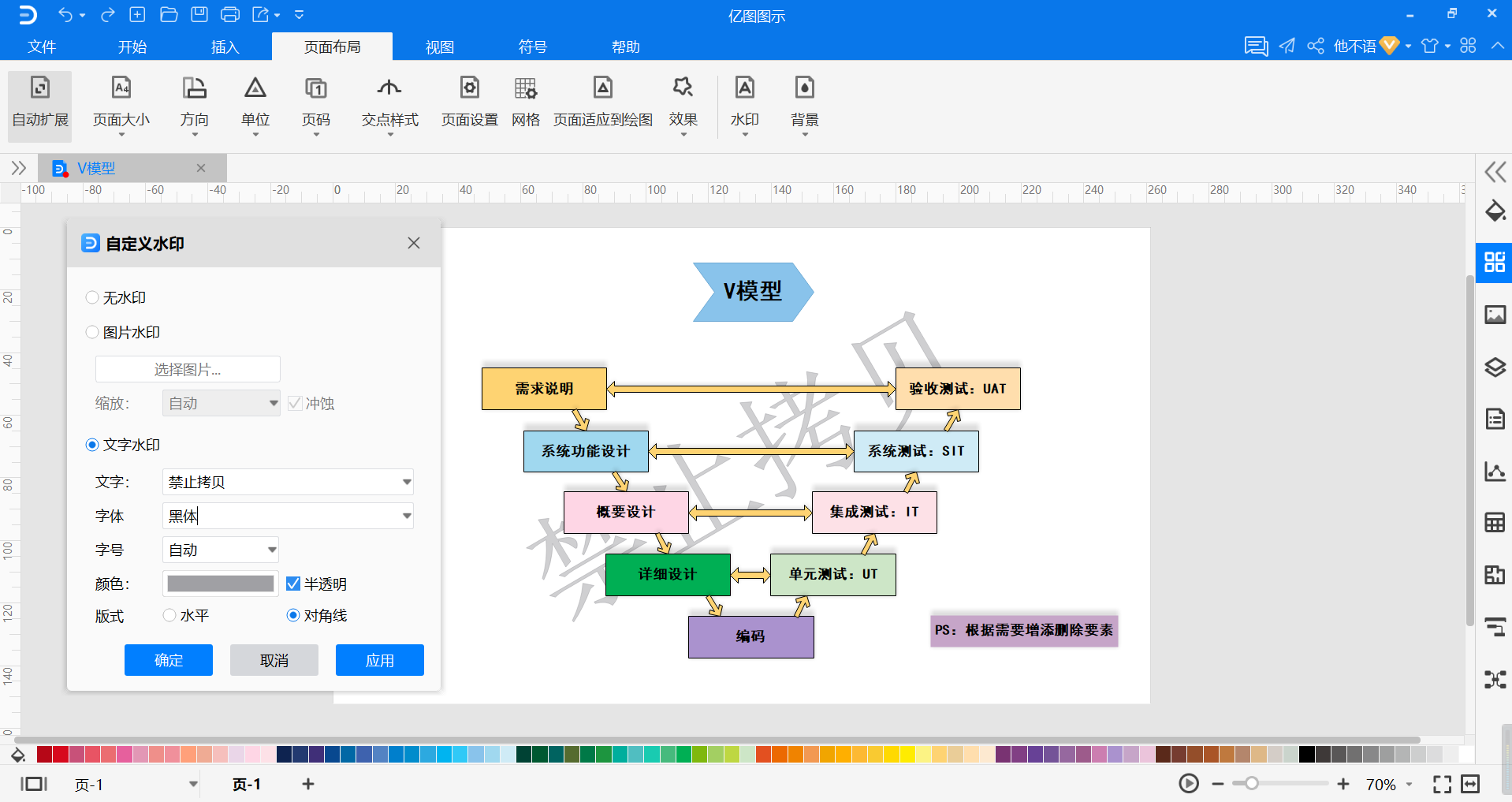Click the undo arrow in title bar

(x=65, y=14)
